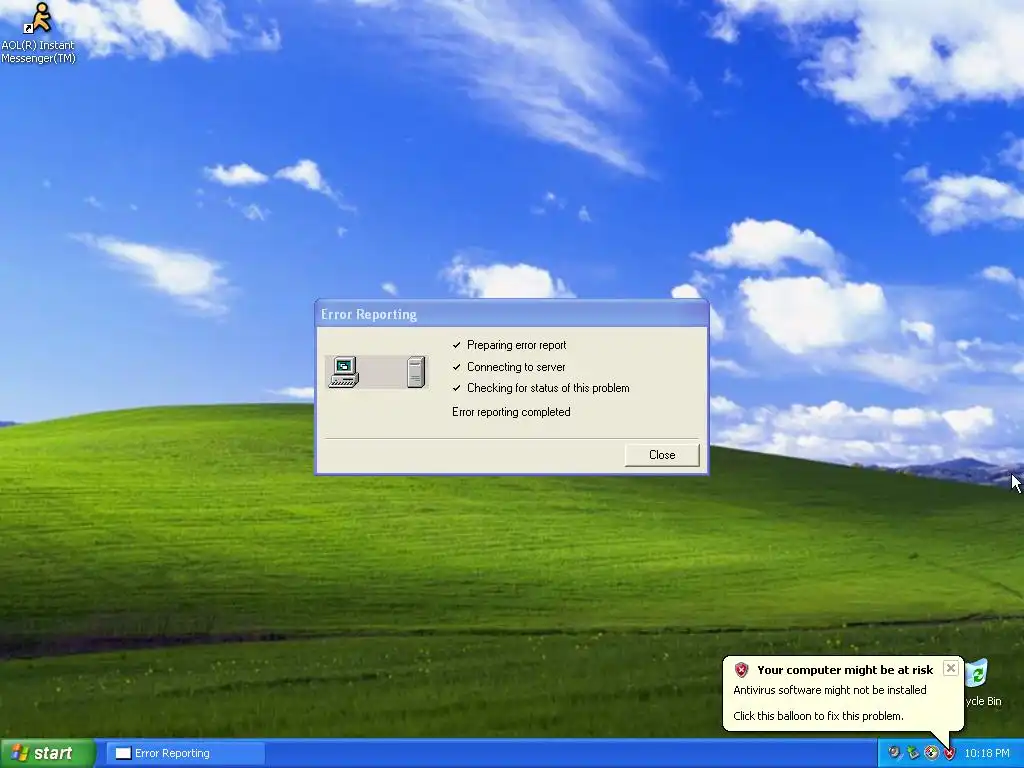The height and width of the screenshot is (768, 1024).
Task: Click the Windows tour tray icon
Action: tap(932, 753)
